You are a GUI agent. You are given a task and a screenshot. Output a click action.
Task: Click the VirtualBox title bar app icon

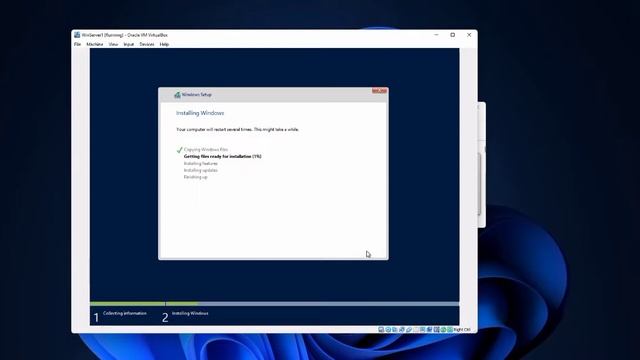pos(77,35)
